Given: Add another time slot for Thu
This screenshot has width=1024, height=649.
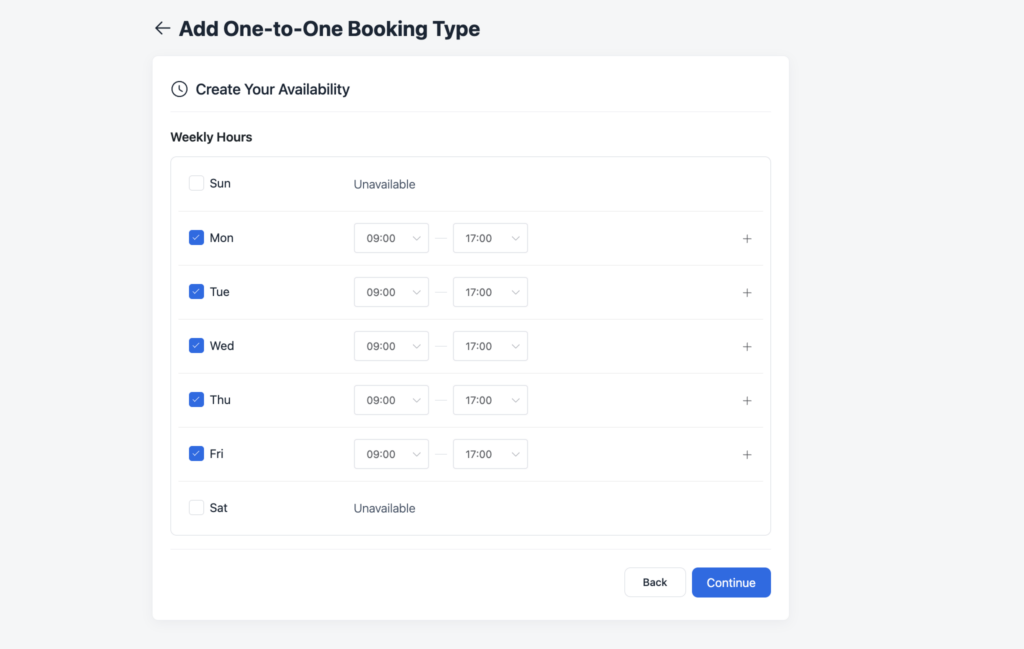Looking at the screenshot, I should [x=747, y=400].
